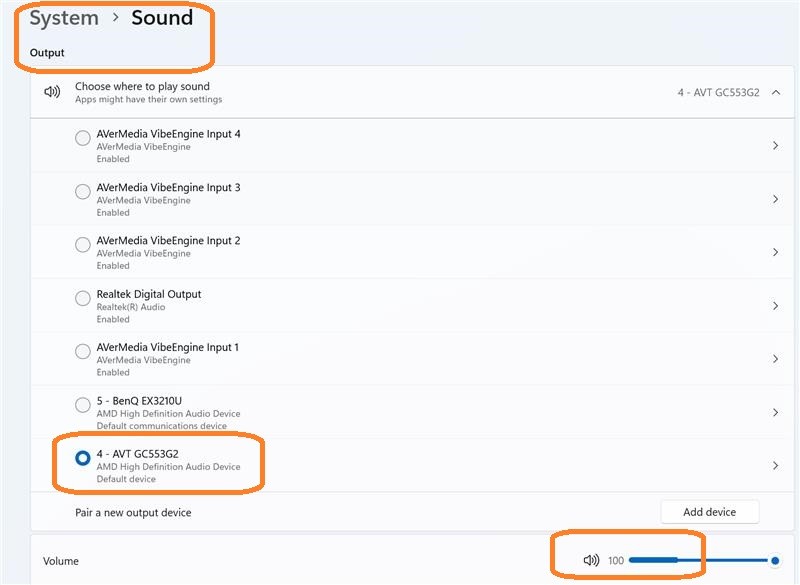Select AVerMedia VibeEngine Input 3 radio button

[x=83, y=193]
